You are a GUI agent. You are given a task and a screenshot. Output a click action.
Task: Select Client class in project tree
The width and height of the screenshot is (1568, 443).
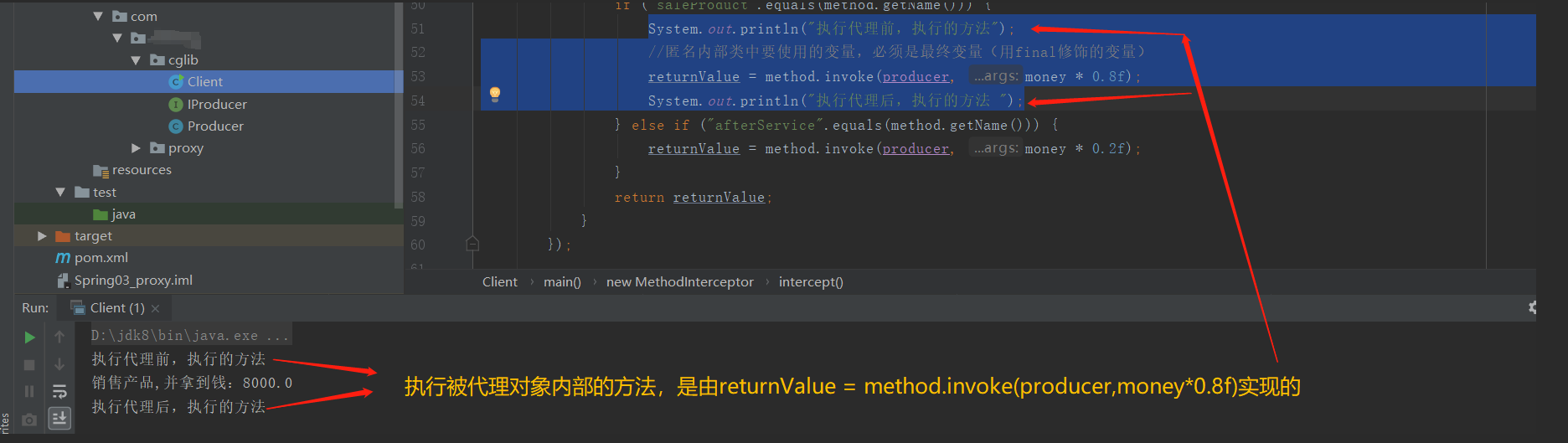pyautogui.click(x=204, y=81)
